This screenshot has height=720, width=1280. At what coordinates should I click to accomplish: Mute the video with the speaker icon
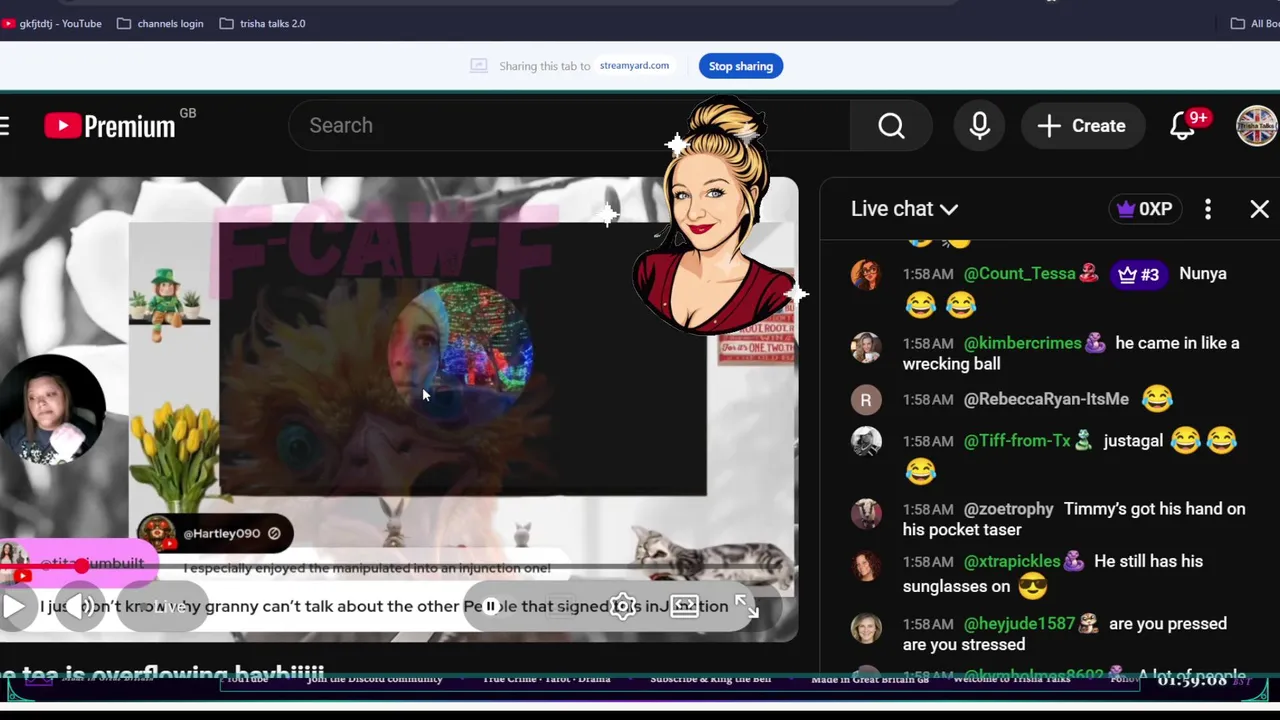coord(82,606)
